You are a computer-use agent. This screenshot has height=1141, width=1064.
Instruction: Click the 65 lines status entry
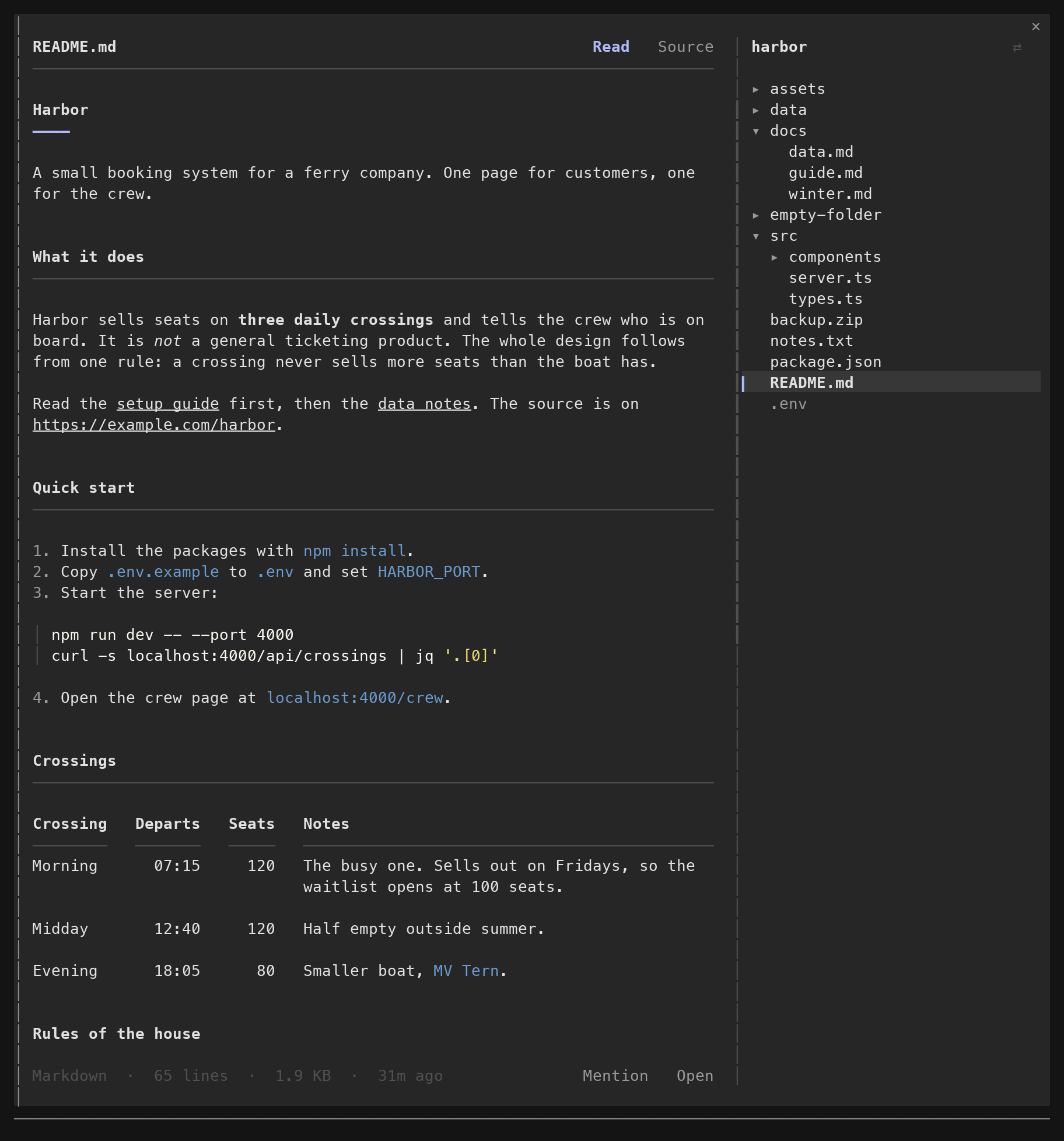pyautogui.click(x=191, y=1076)
